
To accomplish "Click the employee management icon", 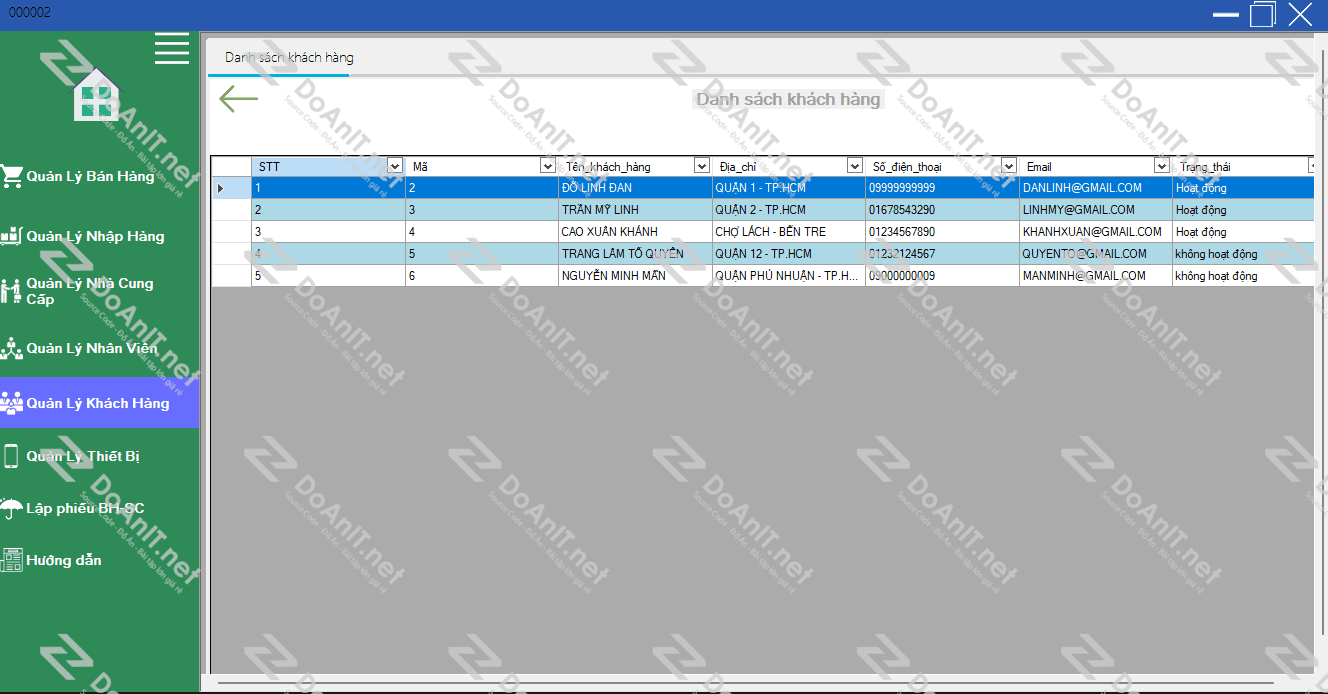I will tap(12, 348).
